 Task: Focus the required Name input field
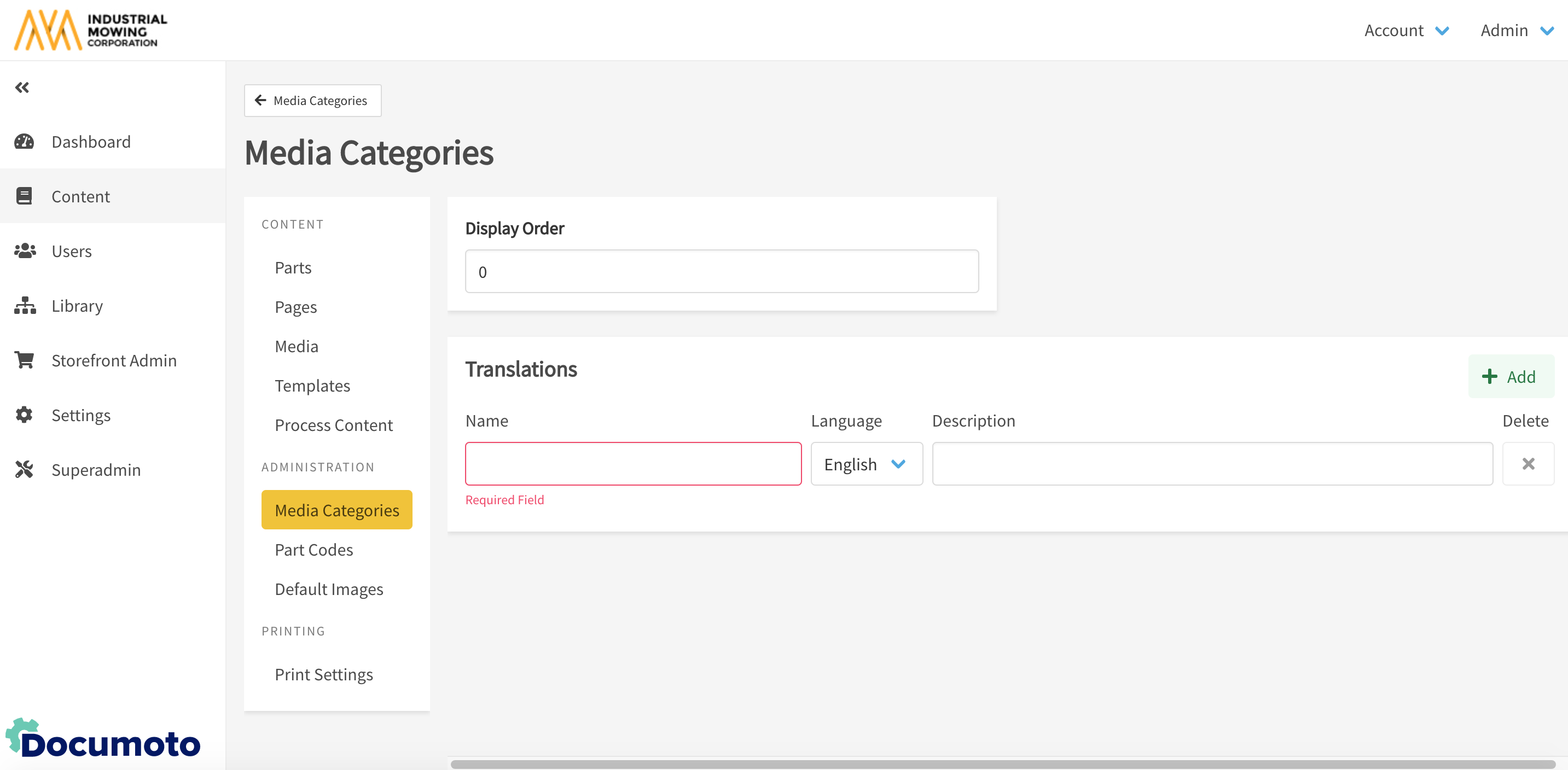[x=633, y=464]
